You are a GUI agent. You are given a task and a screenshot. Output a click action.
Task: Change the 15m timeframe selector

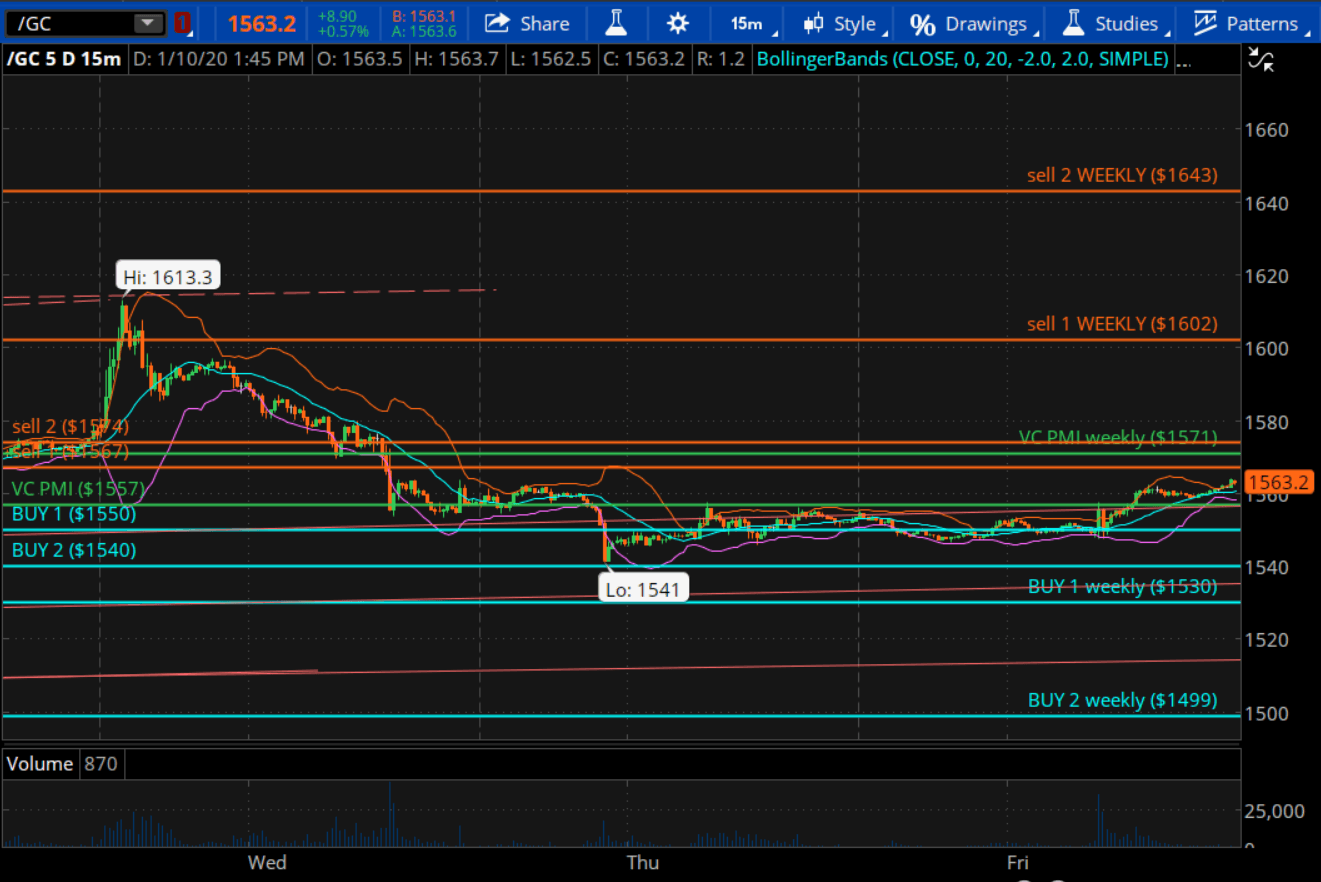746,23
